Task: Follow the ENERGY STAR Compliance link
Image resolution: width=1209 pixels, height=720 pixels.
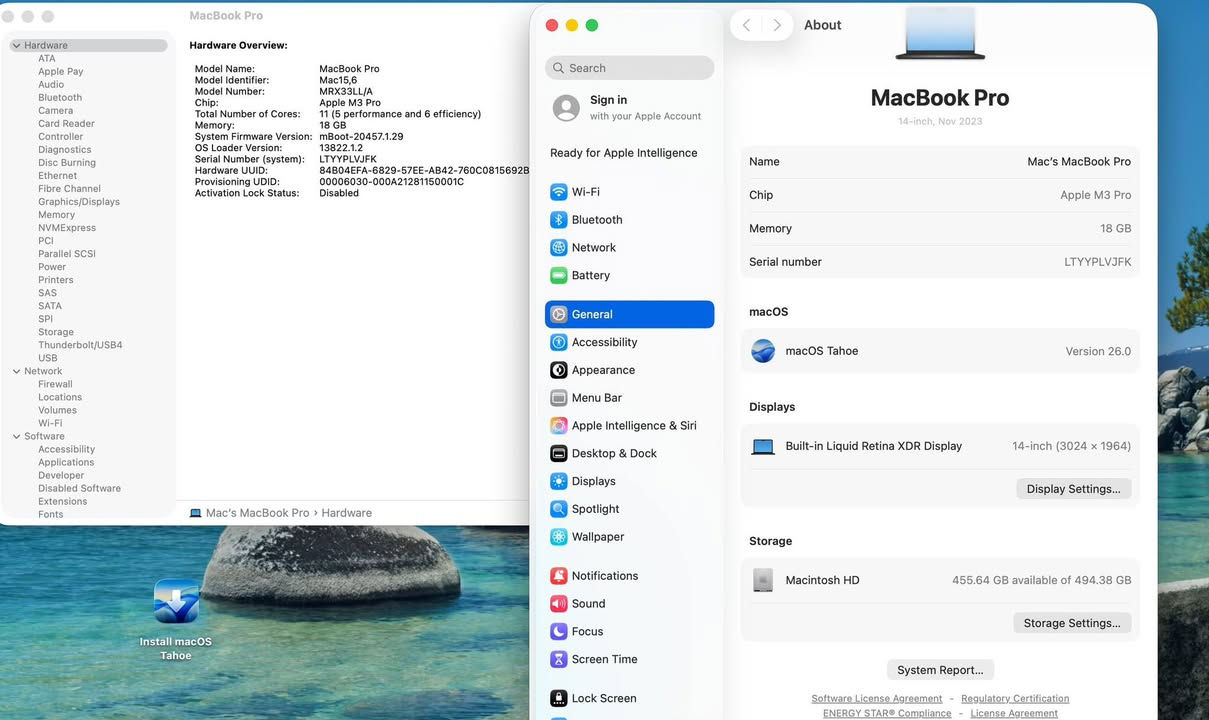Action: (887, 714)
